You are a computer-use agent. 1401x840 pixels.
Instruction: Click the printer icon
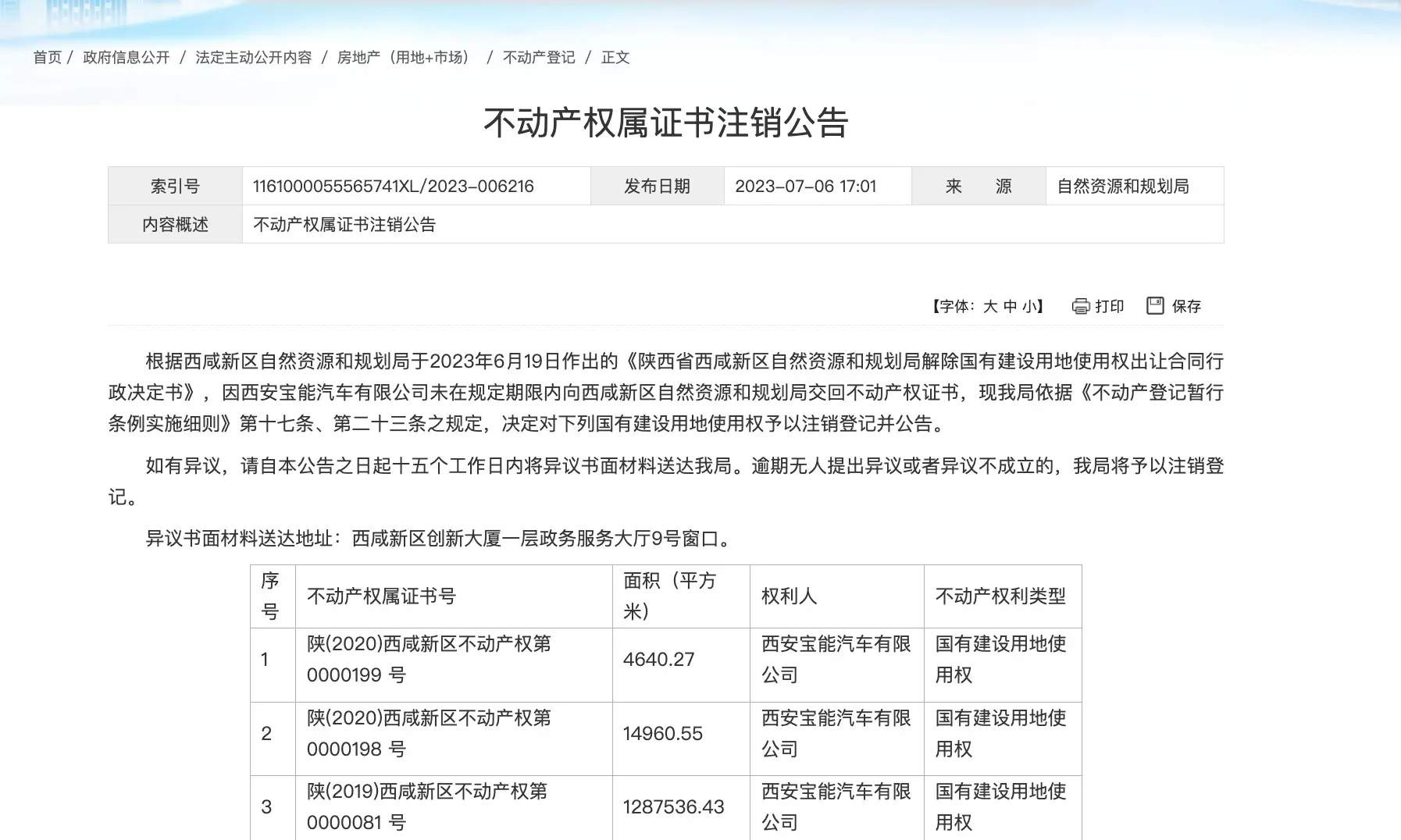pyautogui.click(x=1081, y=306)
